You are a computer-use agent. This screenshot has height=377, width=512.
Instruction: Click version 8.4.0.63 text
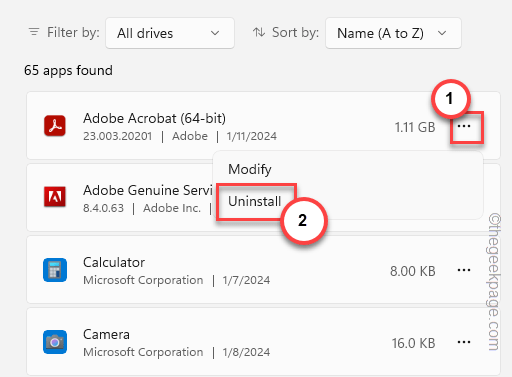point(103,208)
